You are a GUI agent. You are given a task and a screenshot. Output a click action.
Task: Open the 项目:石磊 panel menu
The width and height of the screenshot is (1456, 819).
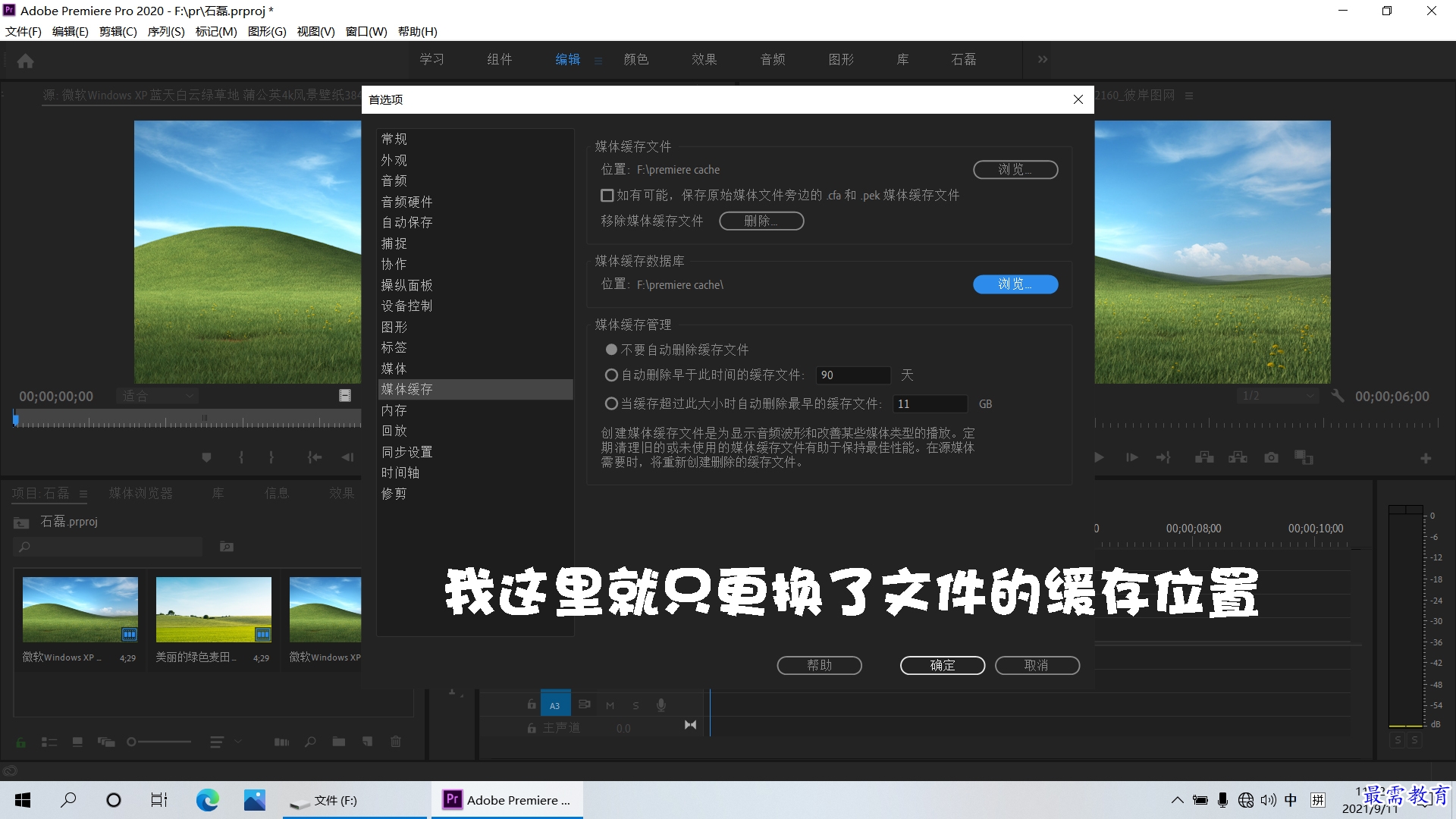83,494
